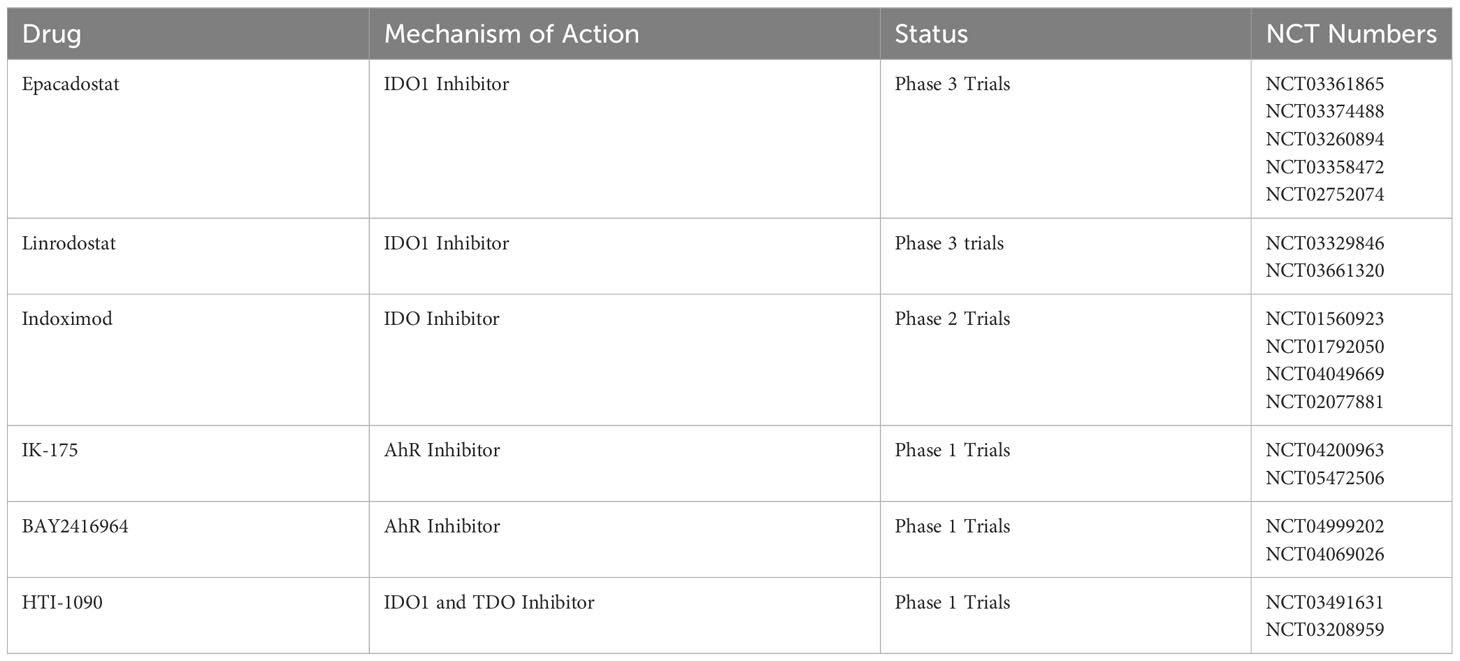Open trial link NCT03661320
This screenshot has height=661, width=1460.
tap(1325, 271)
